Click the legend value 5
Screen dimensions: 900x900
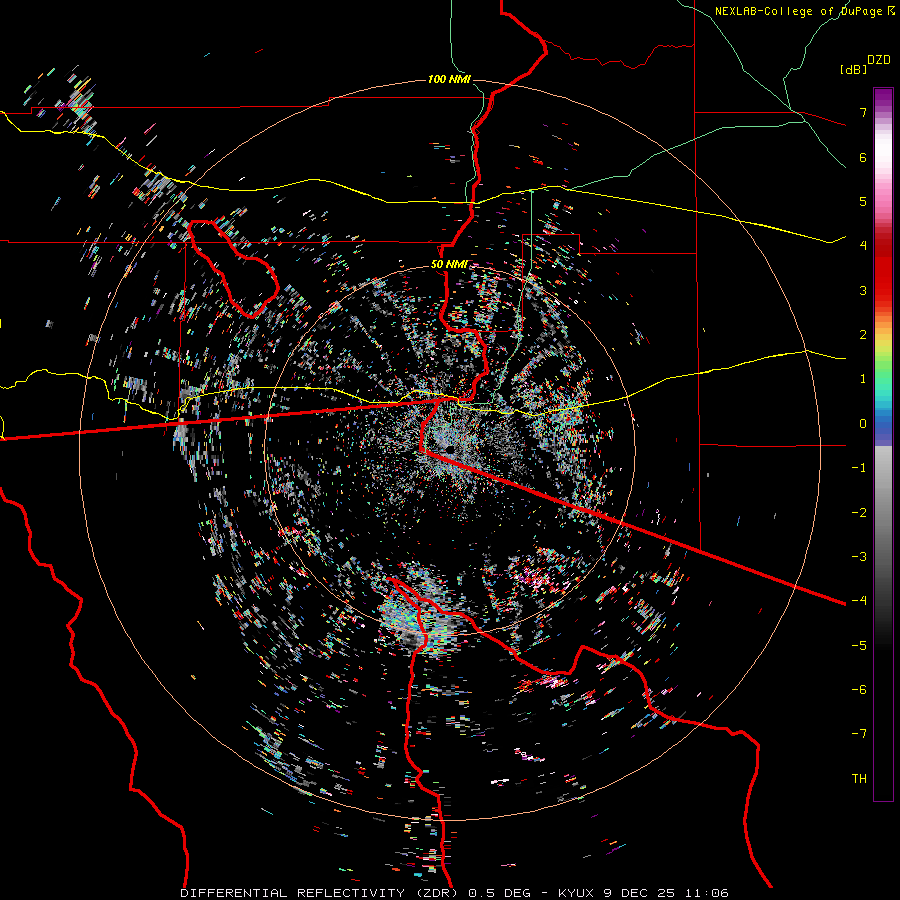(x=863, y=201)
